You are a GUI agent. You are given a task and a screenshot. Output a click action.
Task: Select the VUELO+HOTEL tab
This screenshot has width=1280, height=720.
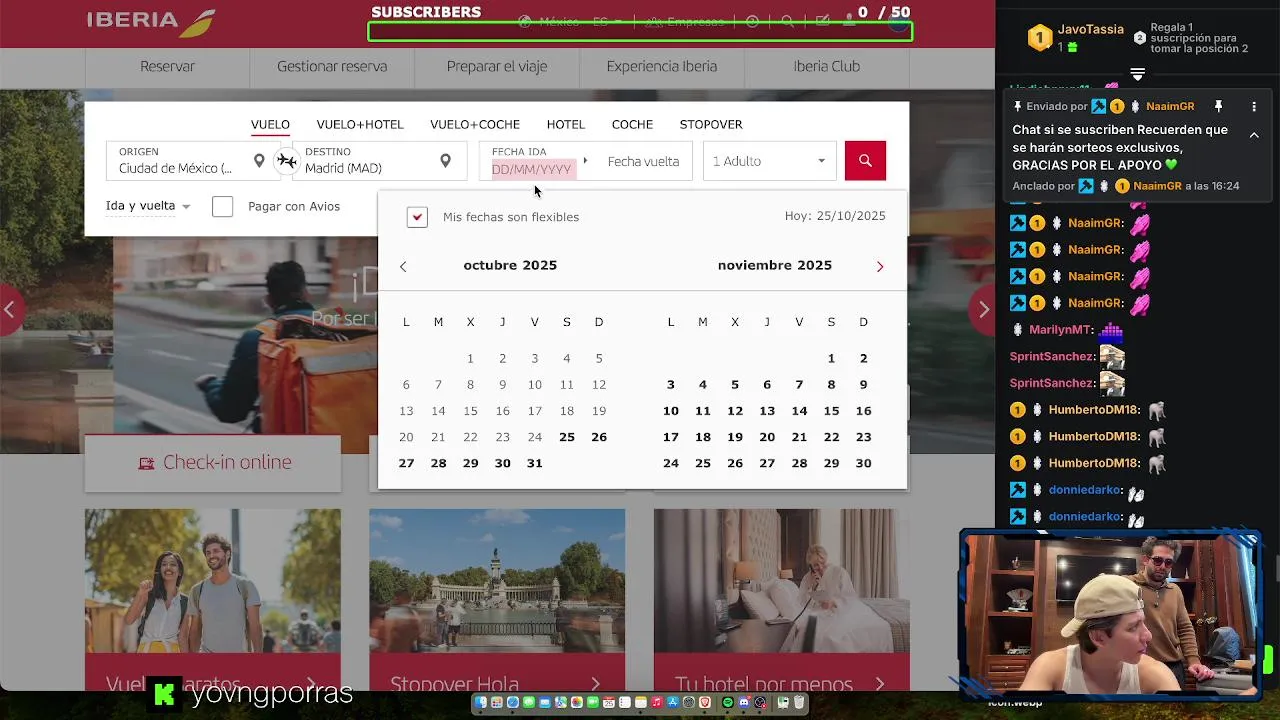point(360,125)
